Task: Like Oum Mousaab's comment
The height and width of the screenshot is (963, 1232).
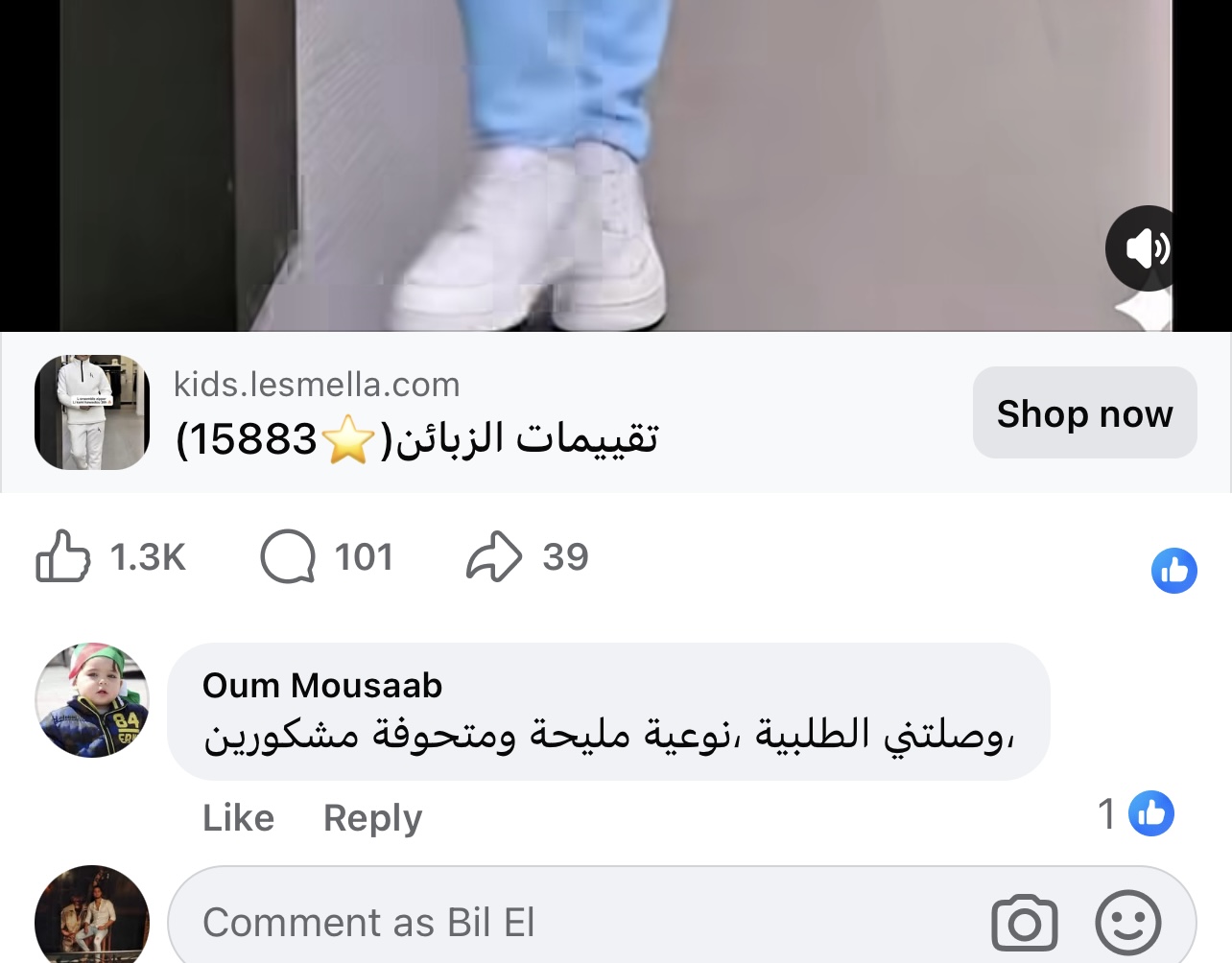Action: pyautogui.click(x=238, y=818)
